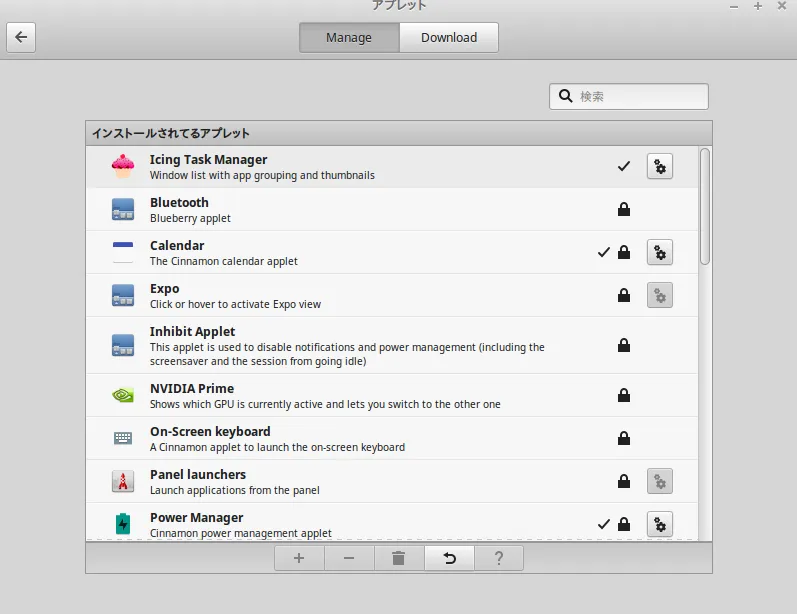Click the lock on On-Screen keyboard row
797x614 pixels.
624,438
